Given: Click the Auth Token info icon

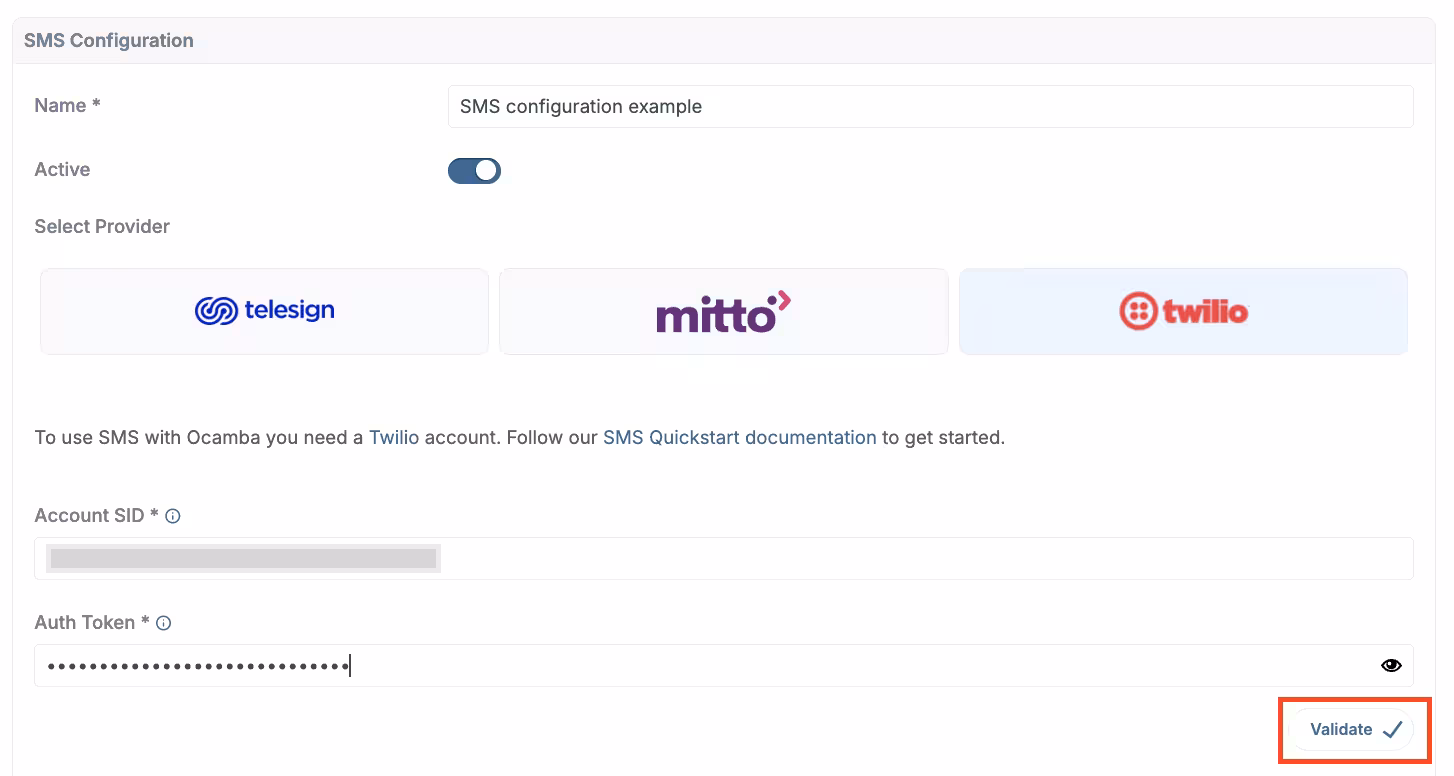Looking at the screenshot, I should click(163, 623).
